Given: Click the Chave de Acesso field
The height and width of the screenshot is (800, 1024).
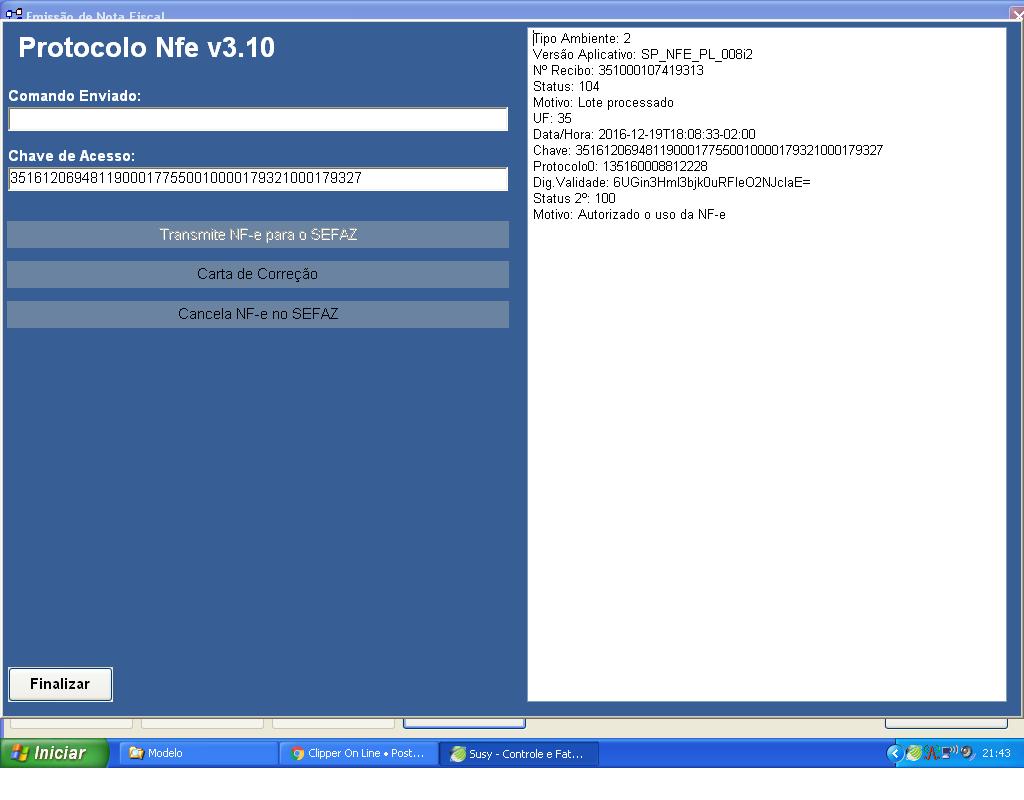Looking at the screenshot, I should [x=258, y=179].
